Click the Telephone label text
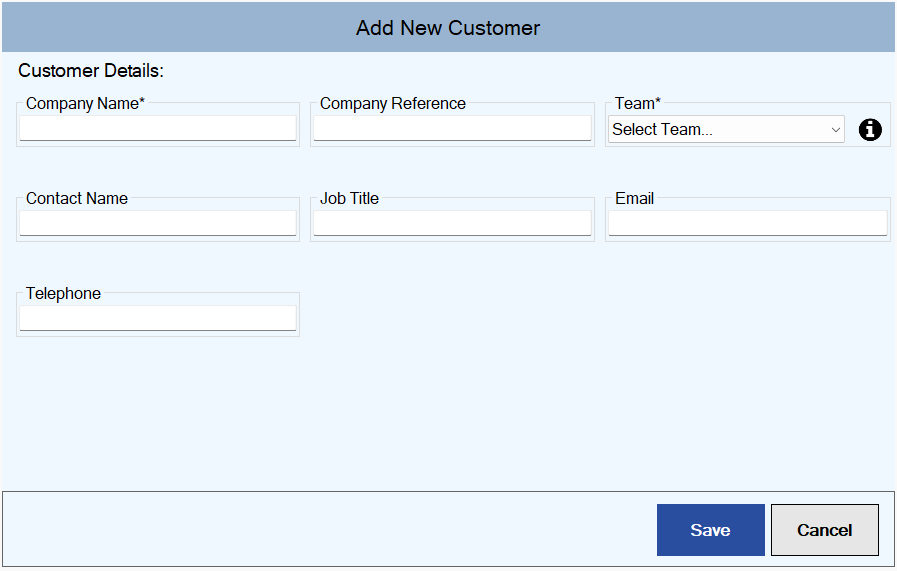This screenshot has height=571, width=897. (x=63, y=294)
